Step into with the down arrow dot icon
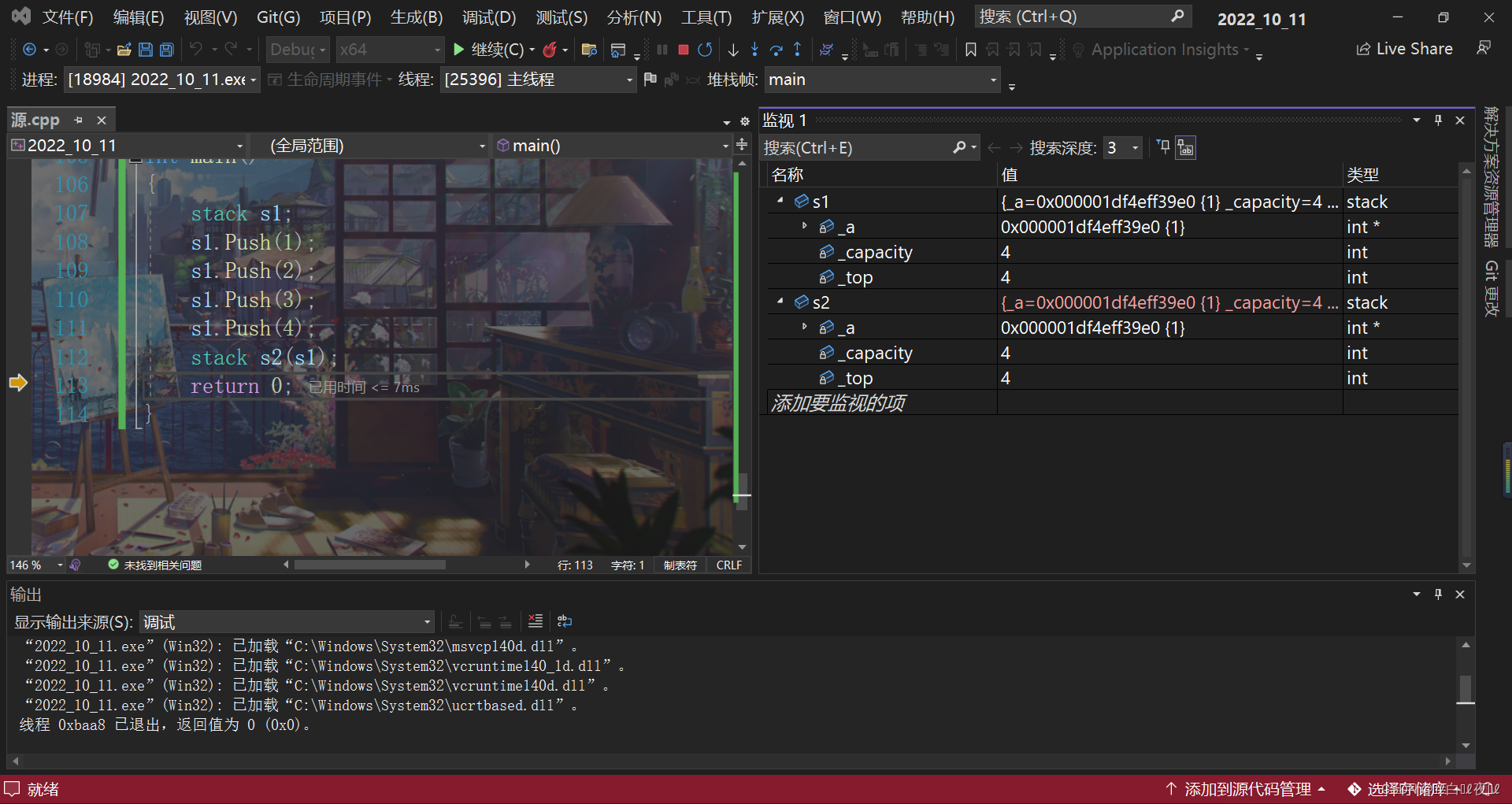The height and width of the screenshot is (804, 1512). (754, 50)
